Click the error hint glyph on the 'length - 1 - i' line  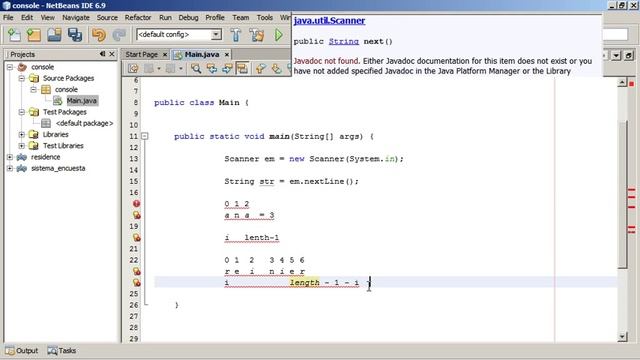[x=136, y=282]
